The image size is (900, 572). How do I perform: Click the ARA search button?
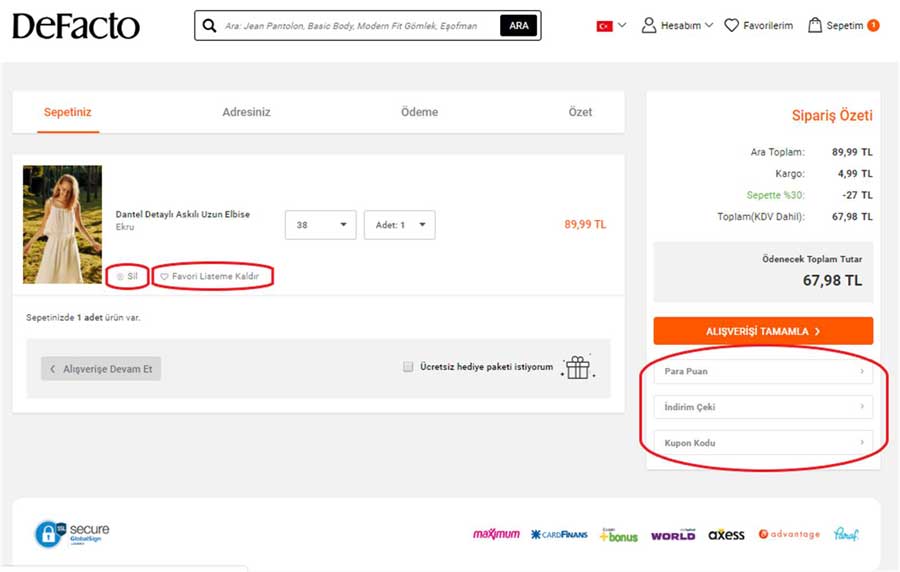point(518,26)
